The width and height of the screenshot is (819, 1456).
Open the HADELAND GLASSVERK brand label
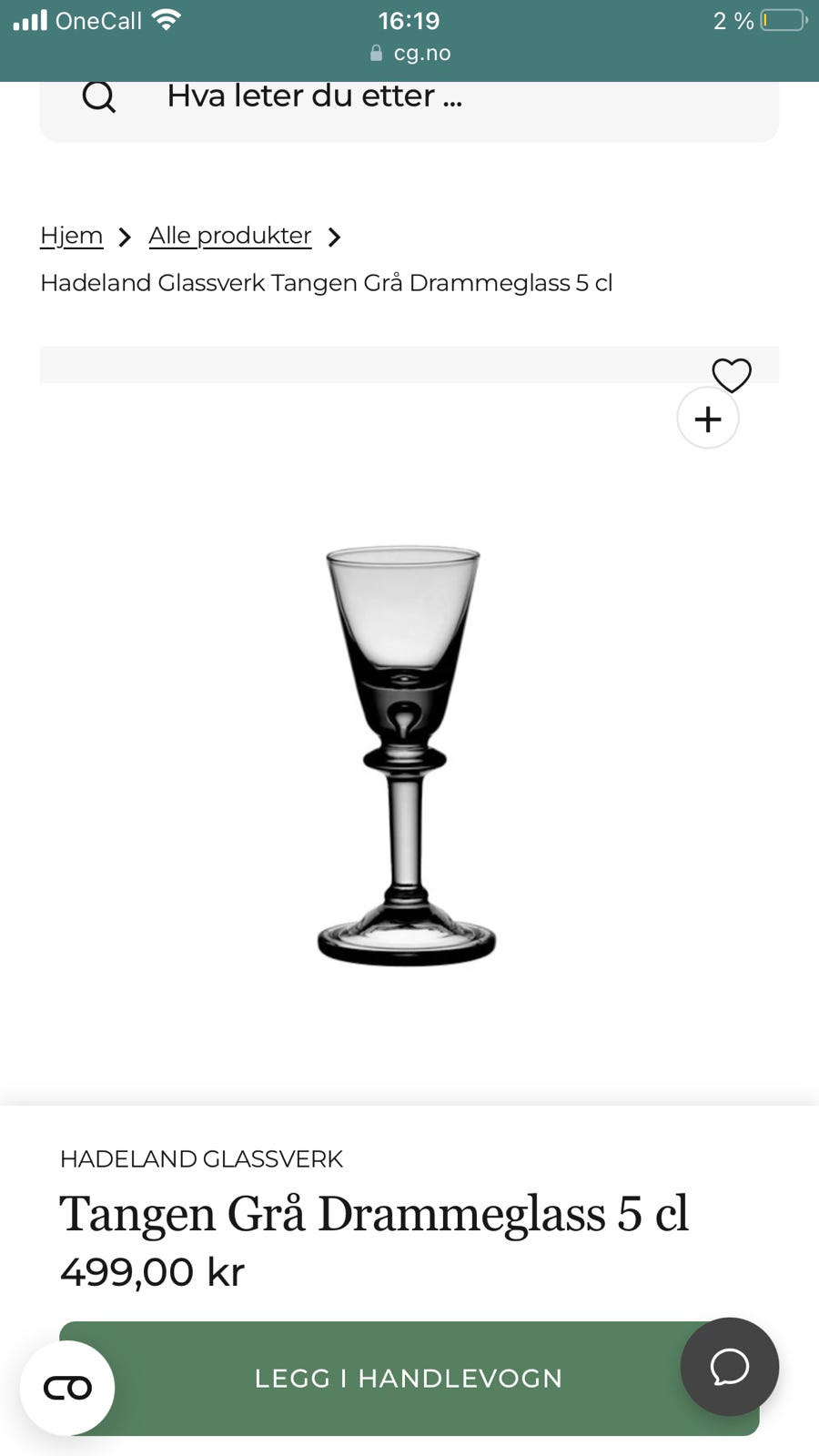(x=201, y=1158)
